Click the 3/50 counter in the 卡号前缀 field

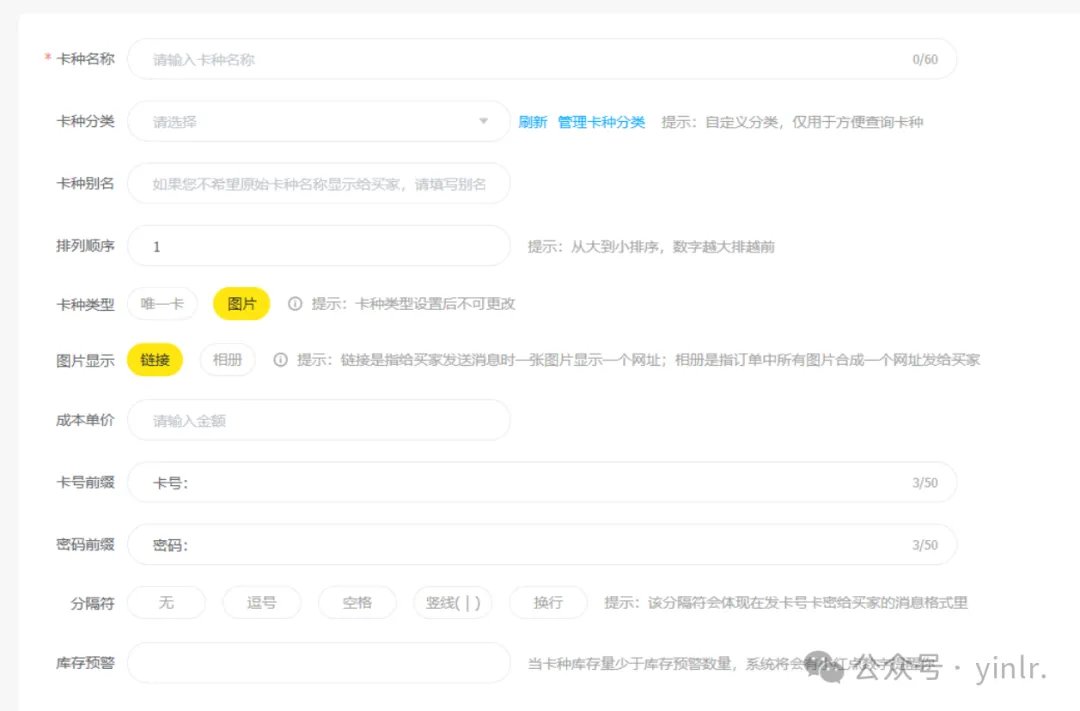925,482
